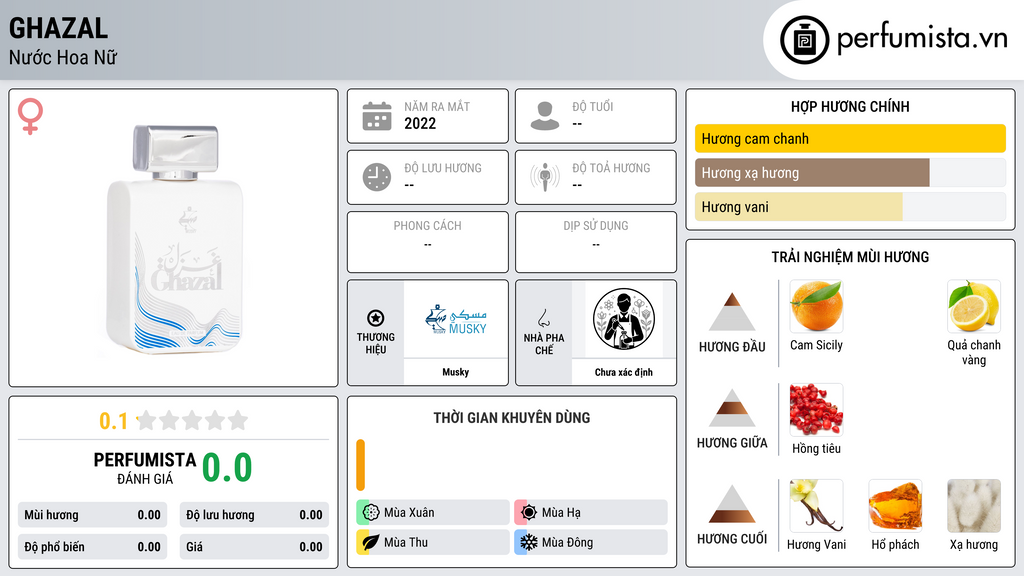1024x576 pixels.
Task: Select the Hồng tiêu pink pepper image
Action: [x=816, y=409]
